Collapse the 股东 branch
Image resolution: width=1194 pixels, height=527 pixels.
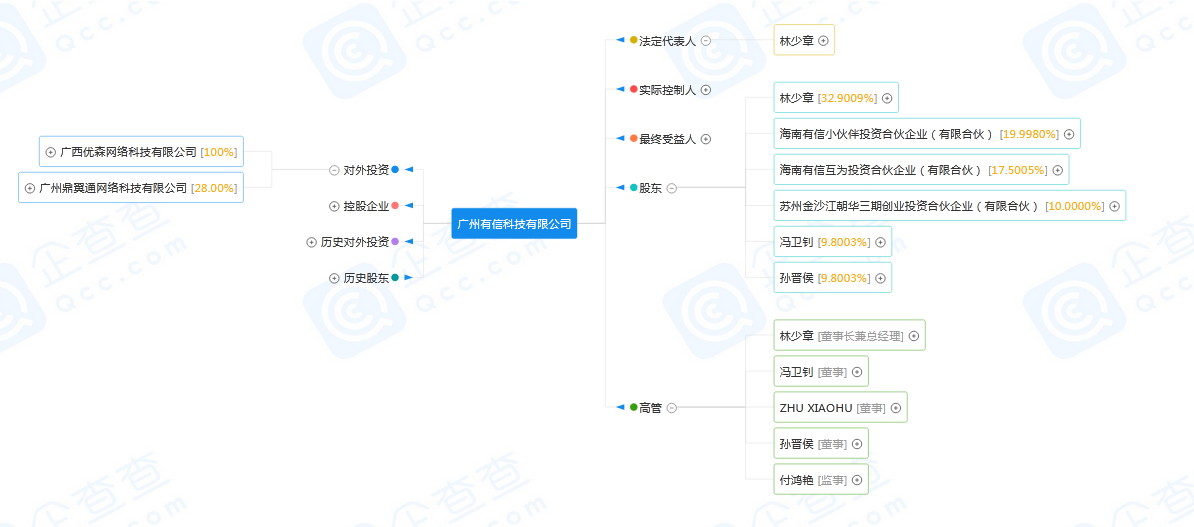point(672,188)
